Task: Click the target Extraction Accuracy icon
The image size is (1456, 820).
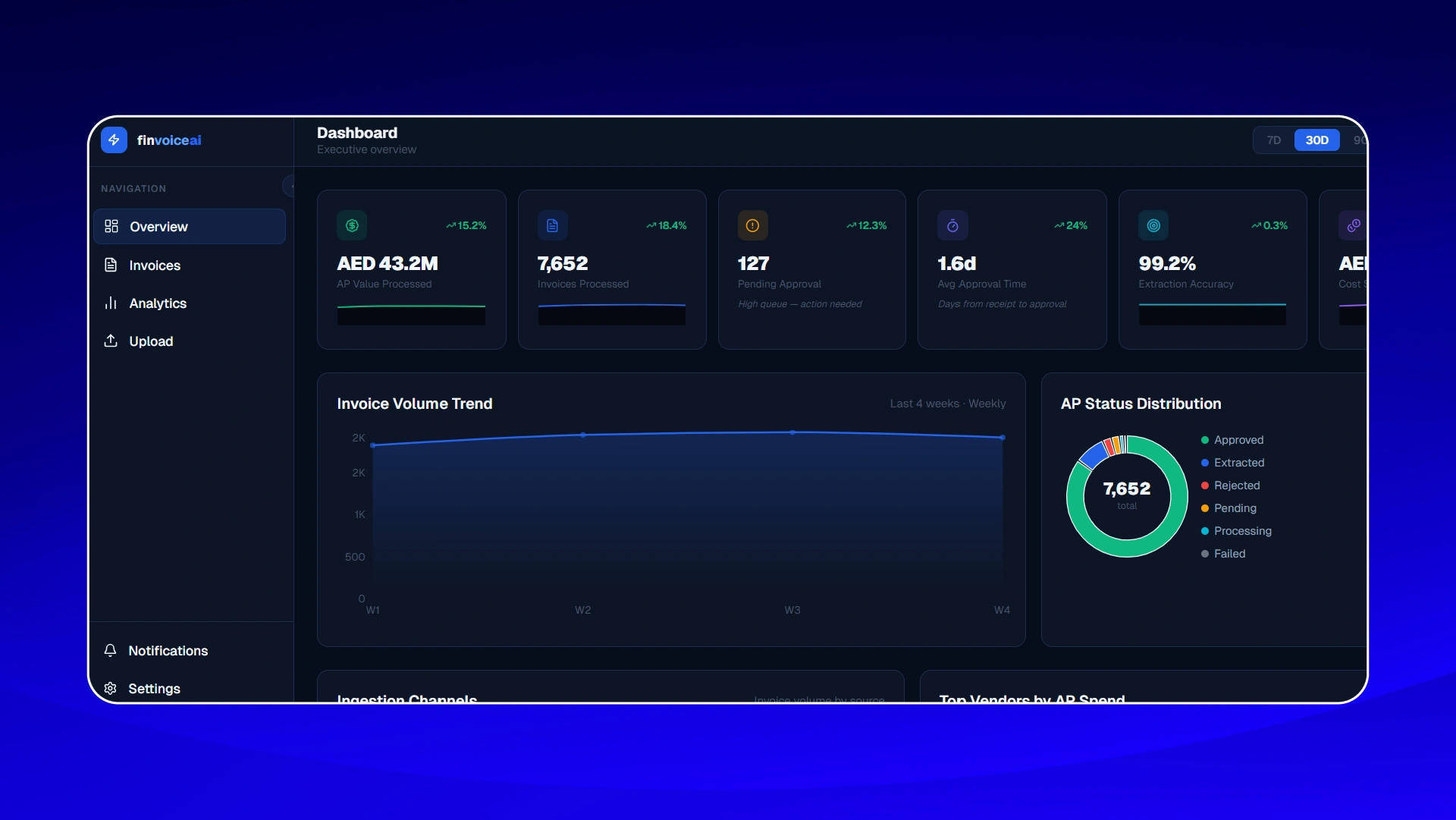Action: point(1153,225)
